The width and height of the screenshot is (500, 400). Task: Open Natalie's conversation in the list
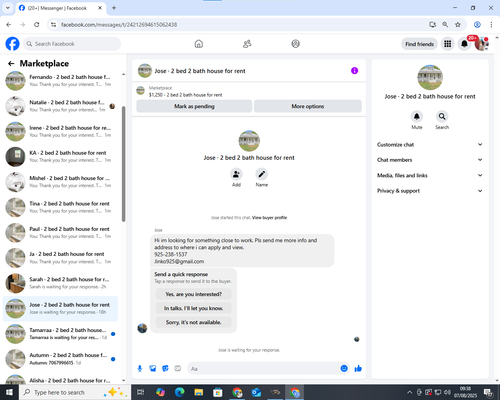[60, 106]
